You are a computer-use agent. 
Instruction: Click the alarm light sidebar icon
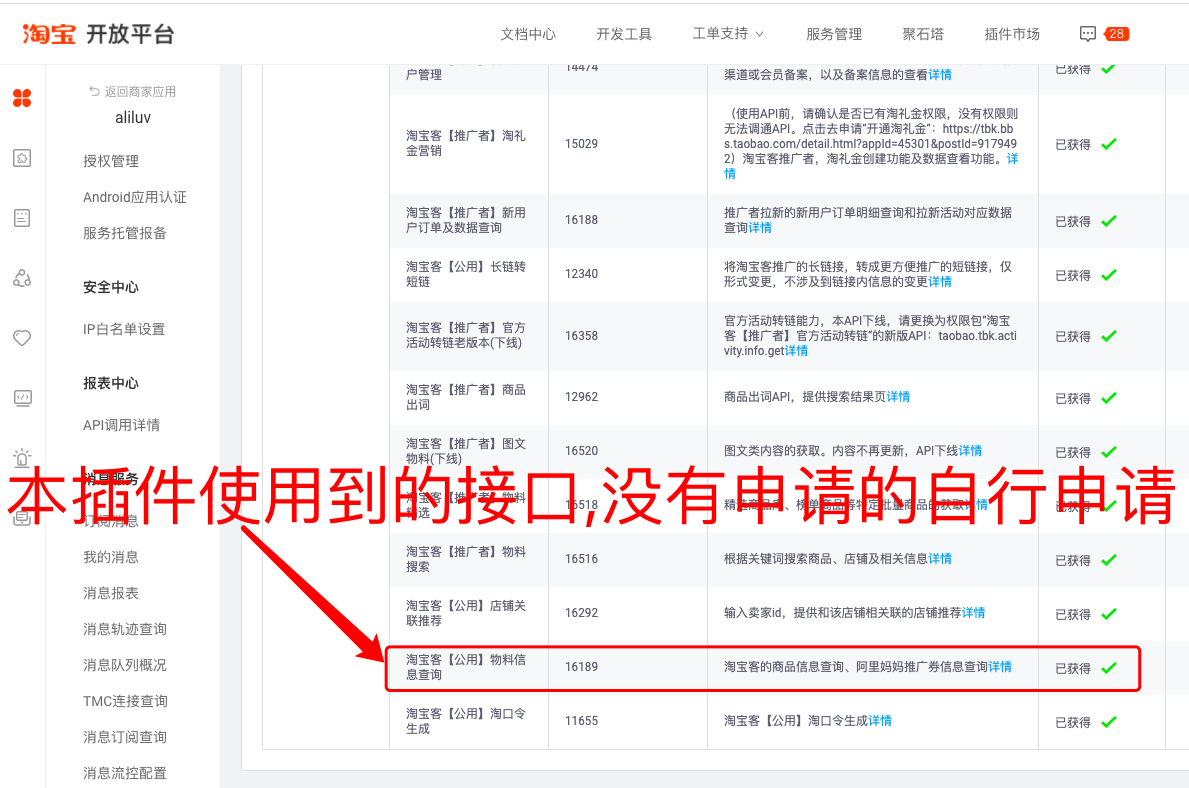(x=22, y=458)
